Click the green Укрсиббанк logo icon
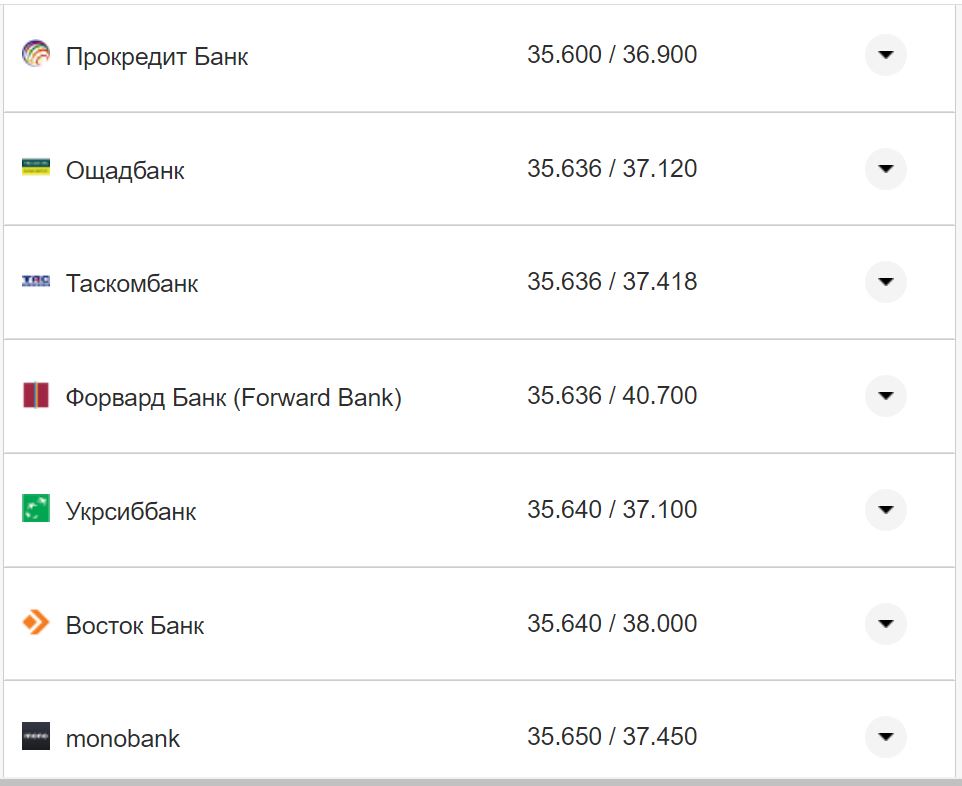The width and height of the screenshot is (962, 786). [38, 510]
